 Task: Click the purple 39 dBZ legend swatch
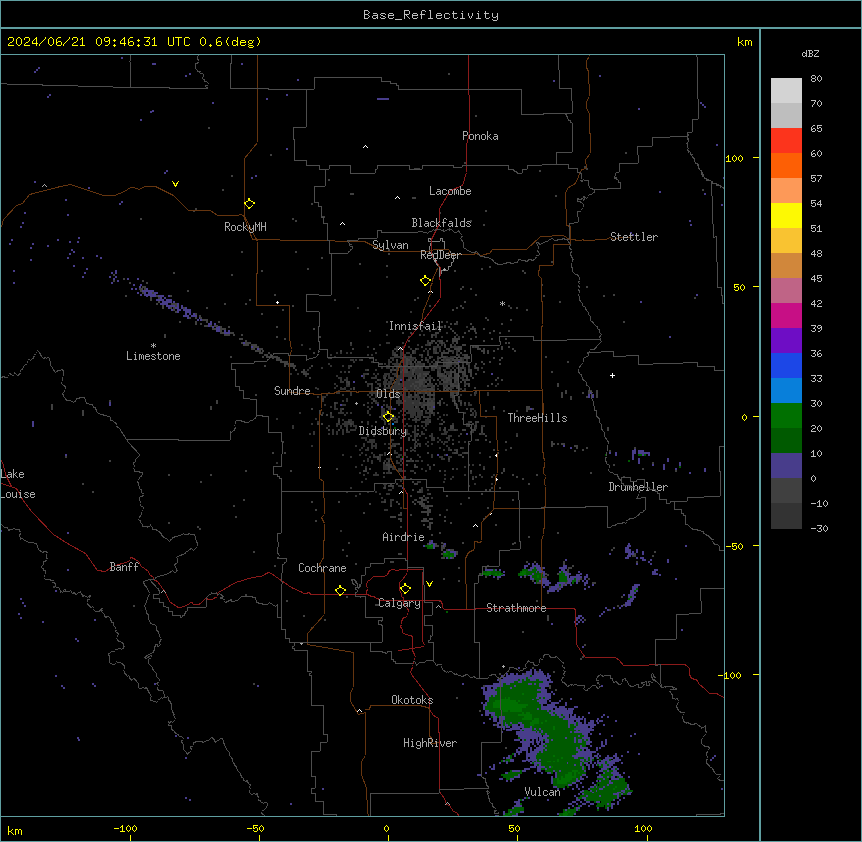pos(786,340)
